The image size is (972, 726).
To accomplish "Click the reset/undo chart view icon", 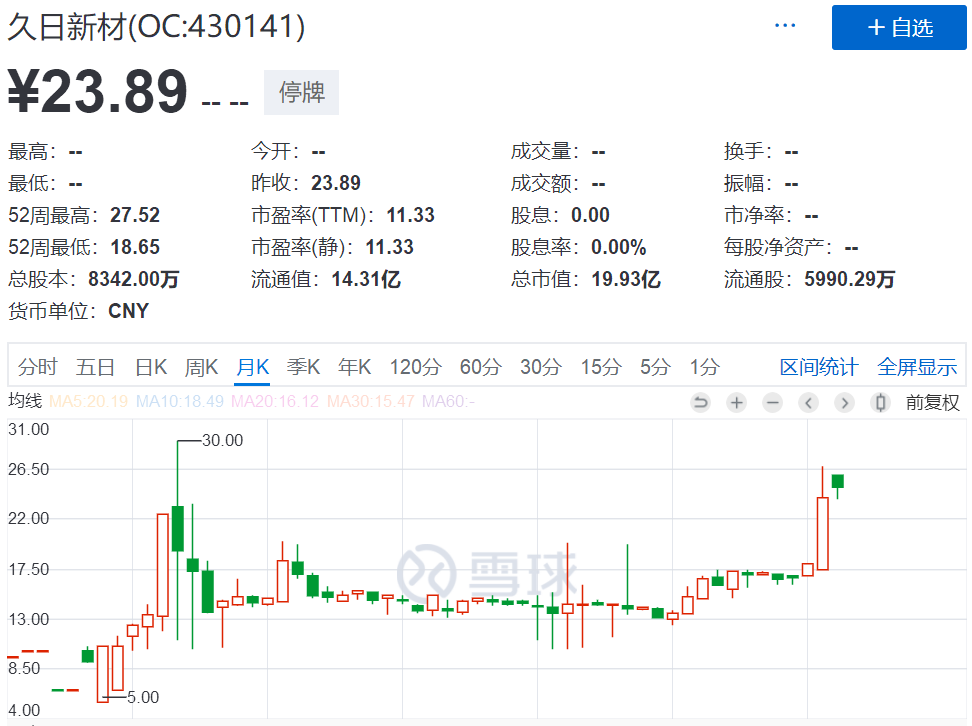I will tap(700, 403).
